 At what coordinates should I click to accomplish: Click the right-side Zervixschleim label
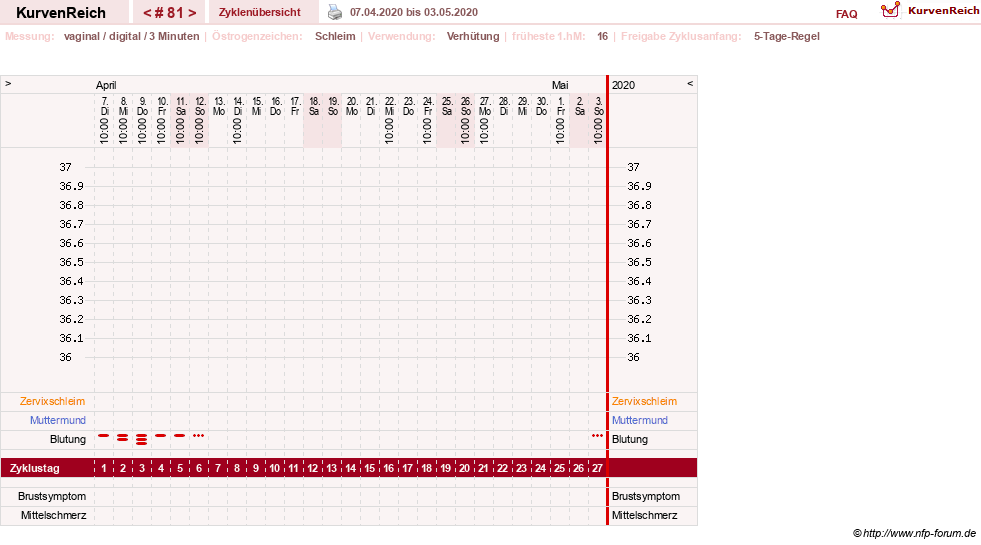pos(644,401)
